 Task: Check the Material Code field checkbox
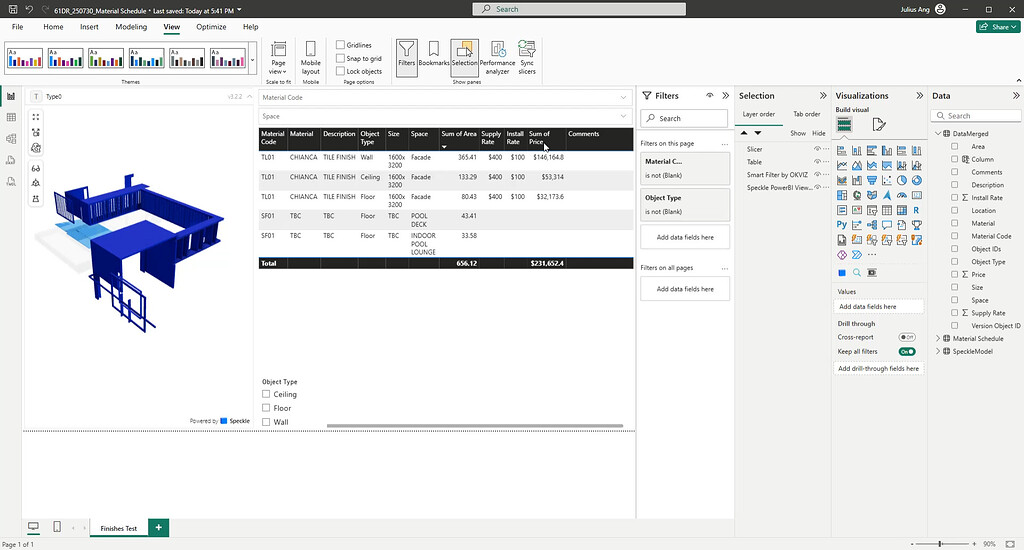tap(955, 236)
